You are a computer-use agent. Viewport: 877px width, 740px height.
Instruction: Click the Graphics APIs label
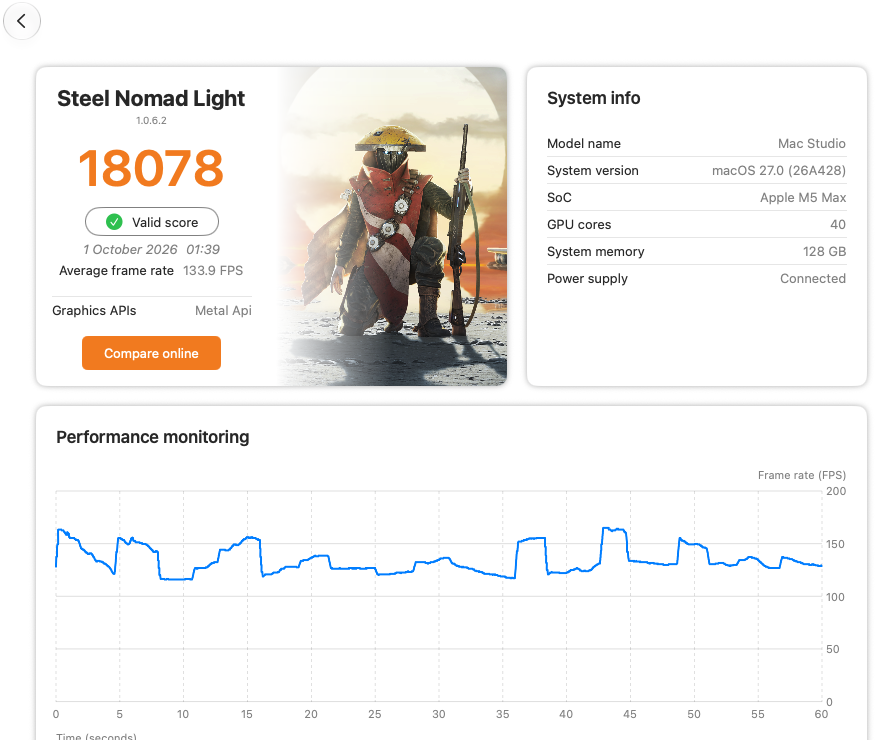click(x=94, y=310)
